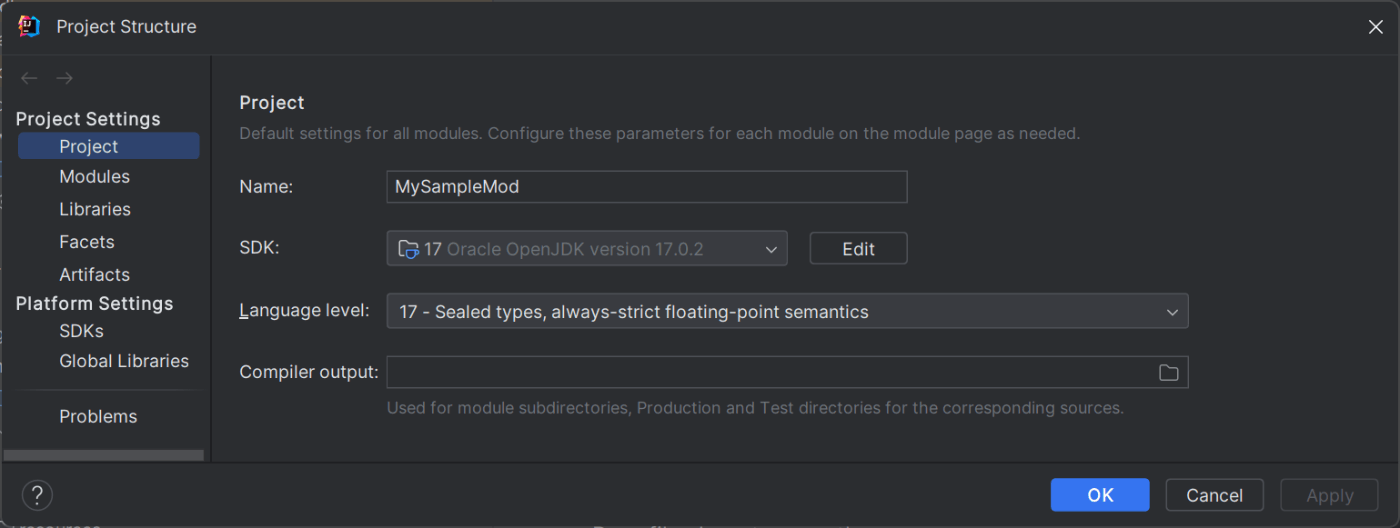Open the SDK combo box showing OpenJDK 17
This screenshot has width=1400, height=528.
[x=587, y=249]
